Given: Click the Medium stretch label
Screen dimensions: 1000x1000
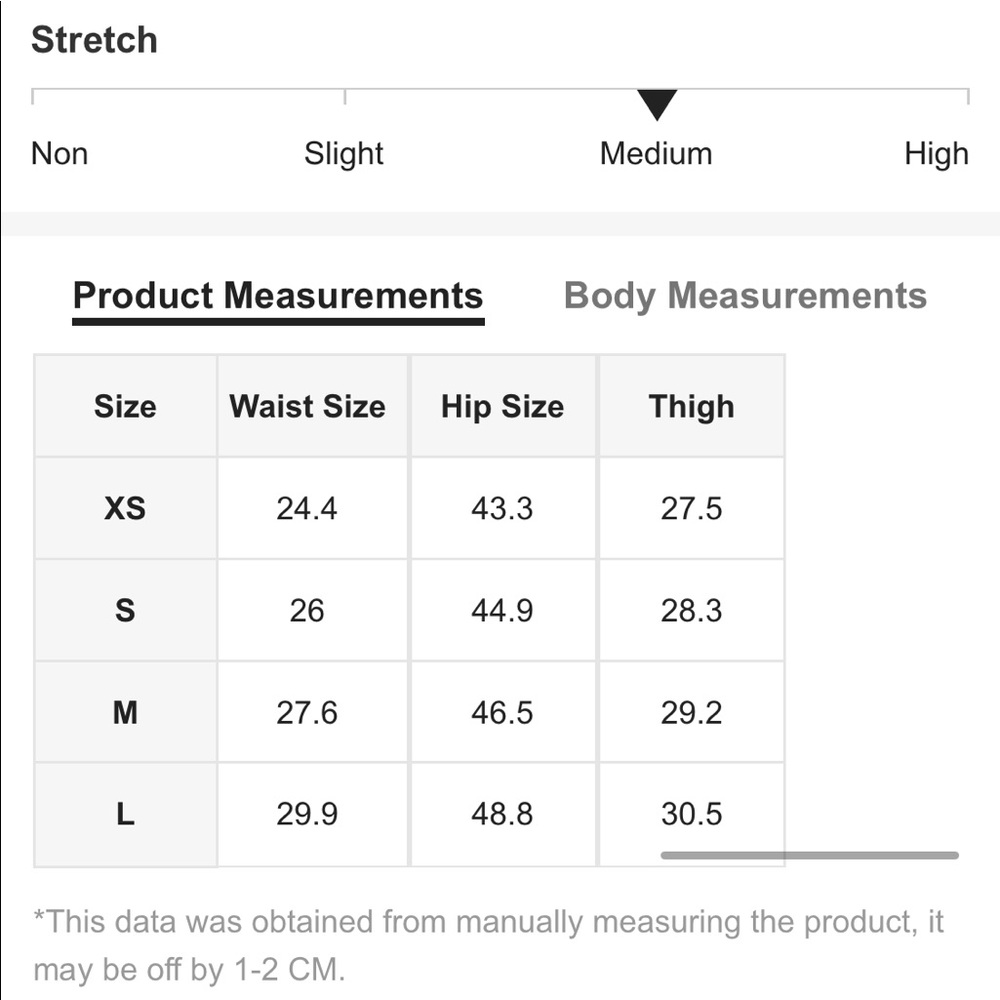Looking at the screenshot, I should pyautogui.click(x=656, y=154).
